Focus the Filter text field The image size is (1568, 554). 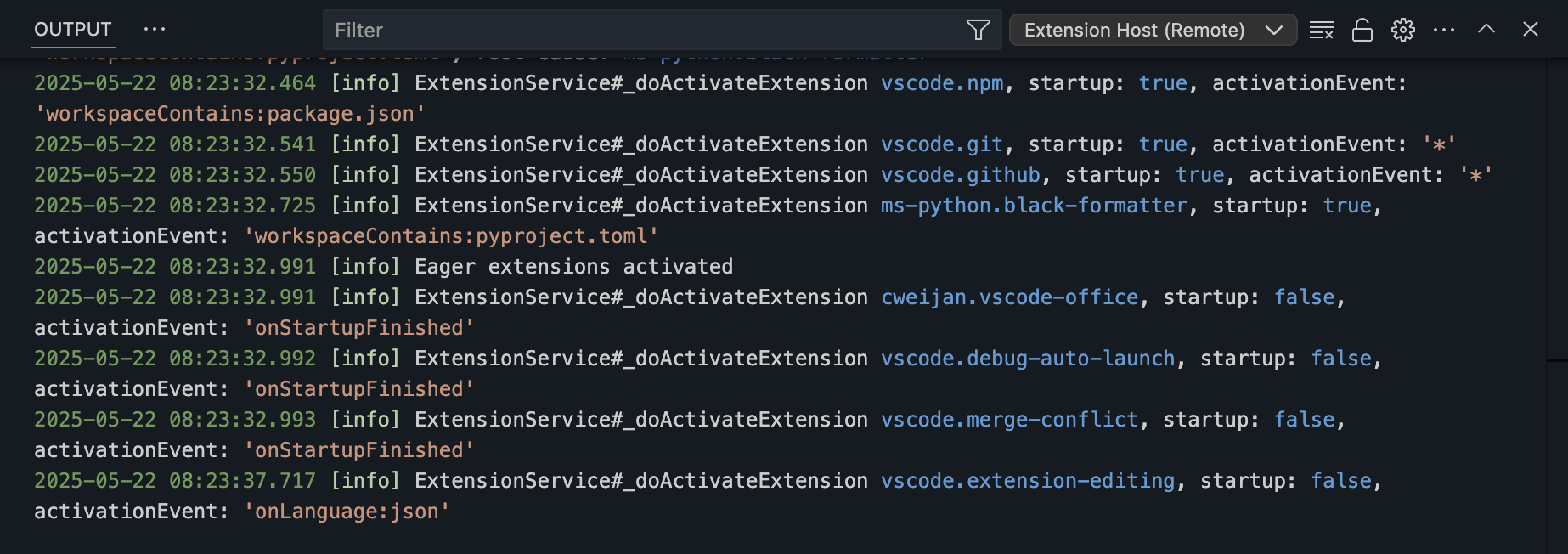point(646,31)
